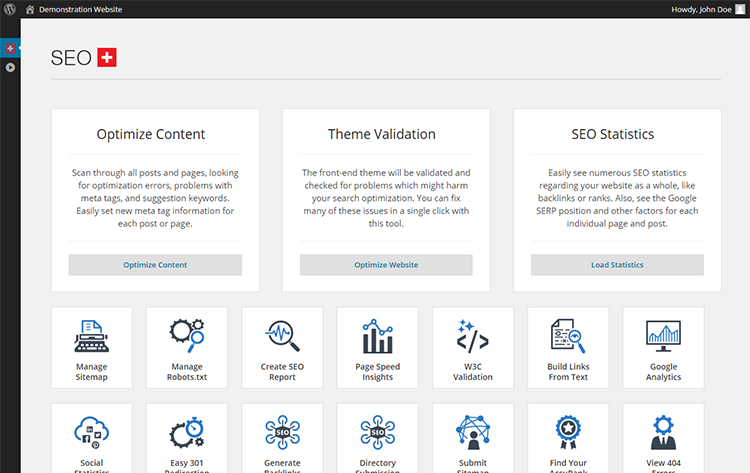This screenshot has height=473, width=750.
Task: Click the Load Statistics button
Action: [617, 265]
